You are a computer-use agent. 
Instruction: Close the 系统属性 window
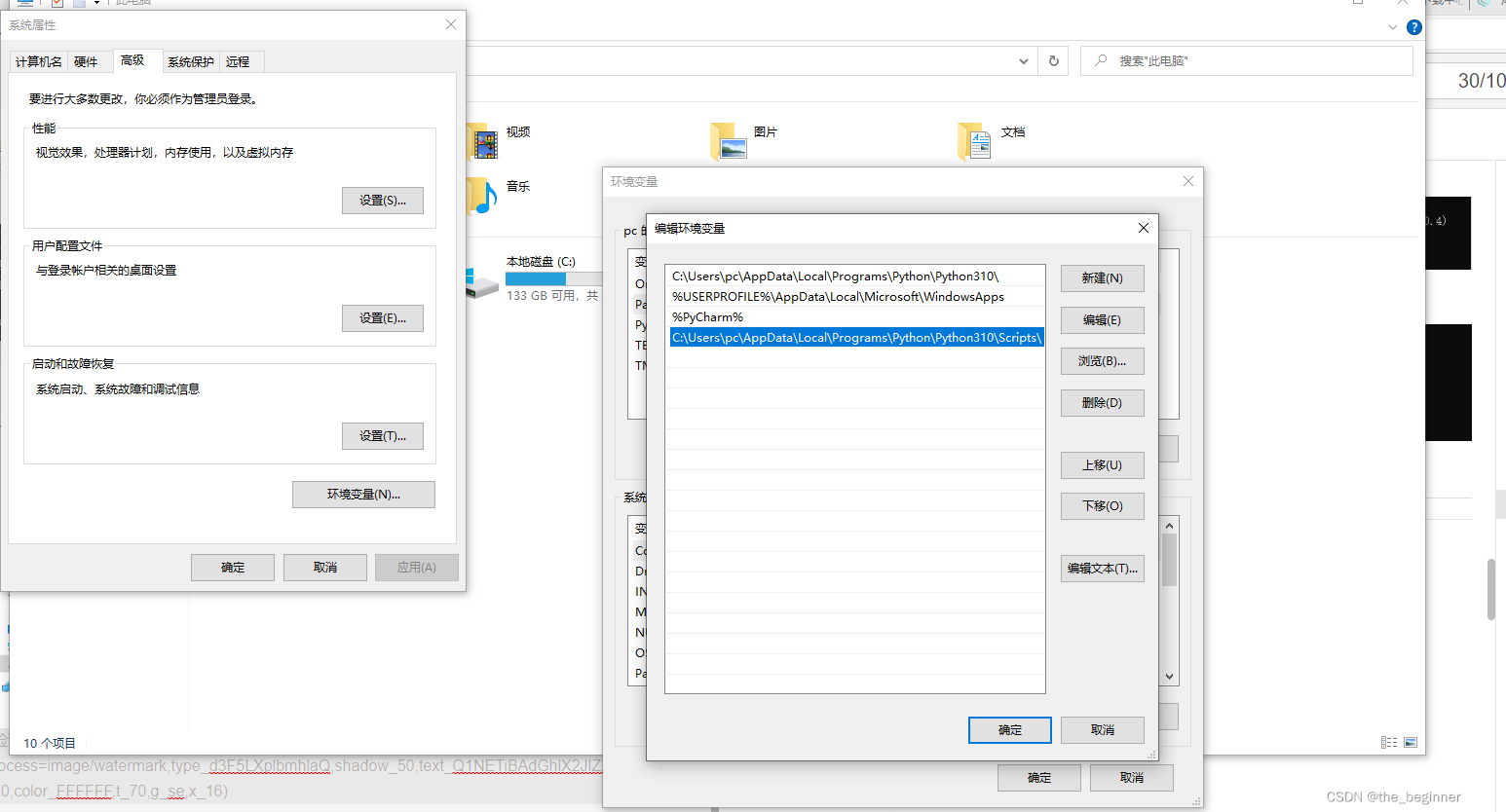pyautogui.click(x=451, y=24)
